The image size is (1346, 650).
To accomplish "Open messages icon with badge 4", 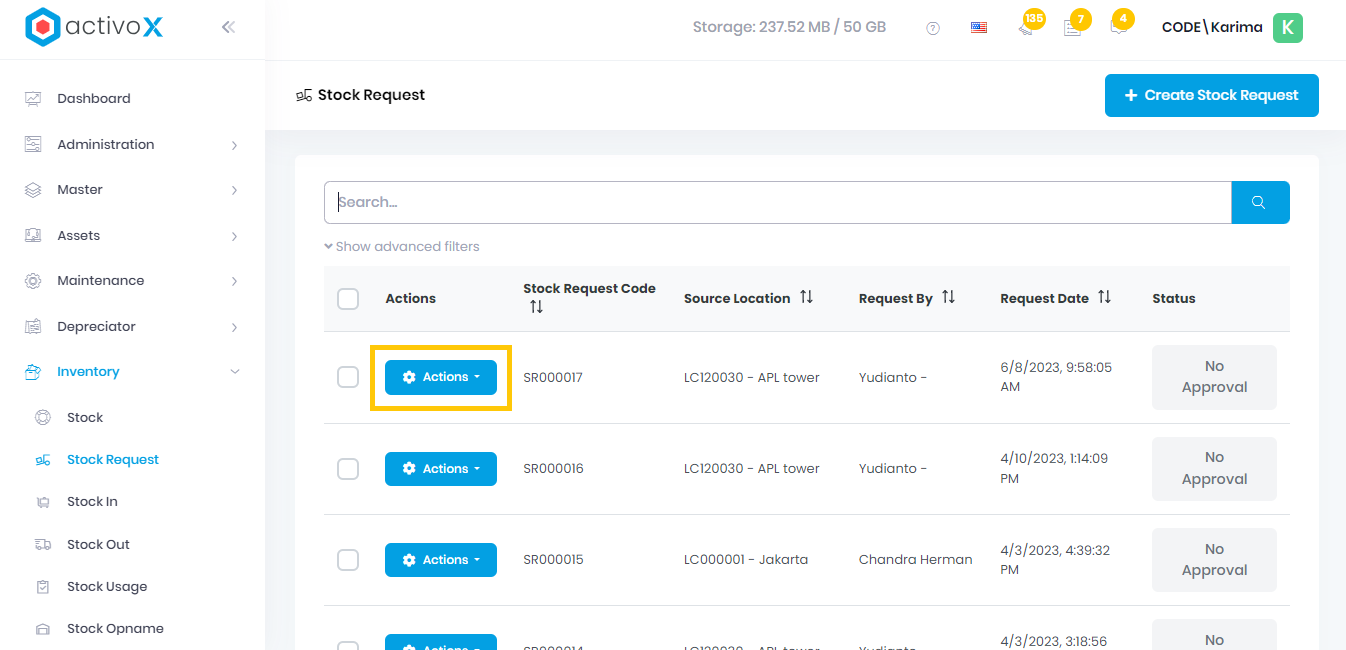I will [1118, 27].
